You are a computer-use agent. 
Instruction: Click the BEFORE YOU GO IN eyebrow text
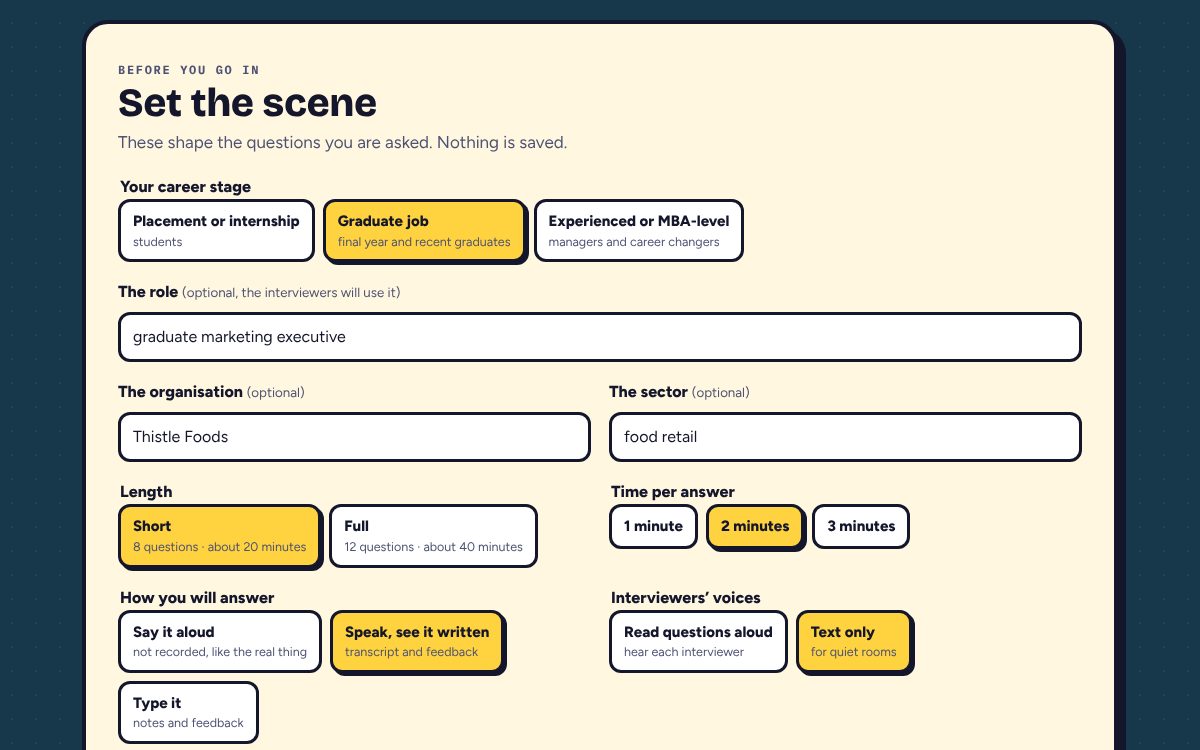[189, 70]
